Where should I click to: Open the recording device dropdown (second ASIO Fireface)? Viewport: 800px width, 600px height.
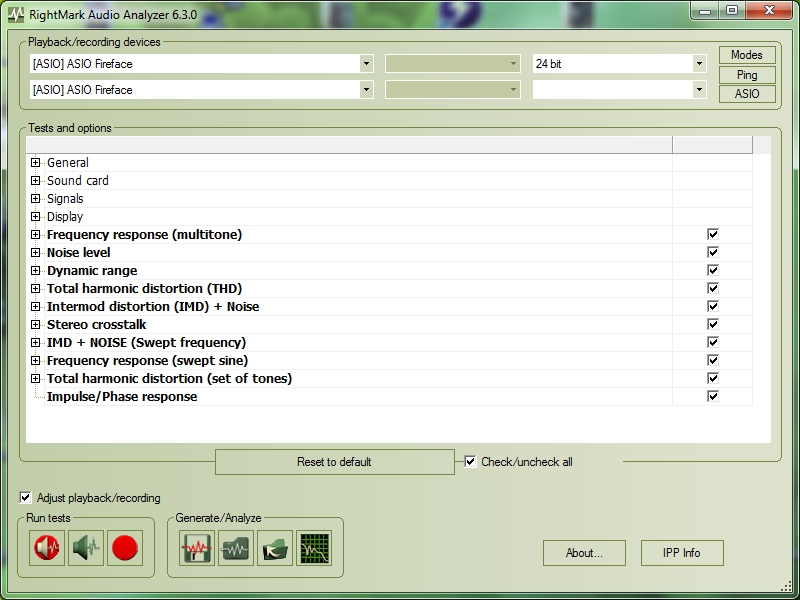tap(366, 90)
